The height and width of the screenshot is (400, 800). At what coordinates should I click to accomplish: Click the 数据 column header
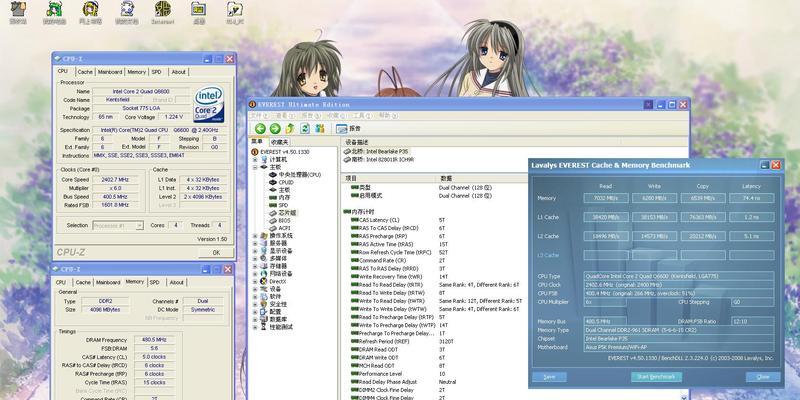(483, 179)
